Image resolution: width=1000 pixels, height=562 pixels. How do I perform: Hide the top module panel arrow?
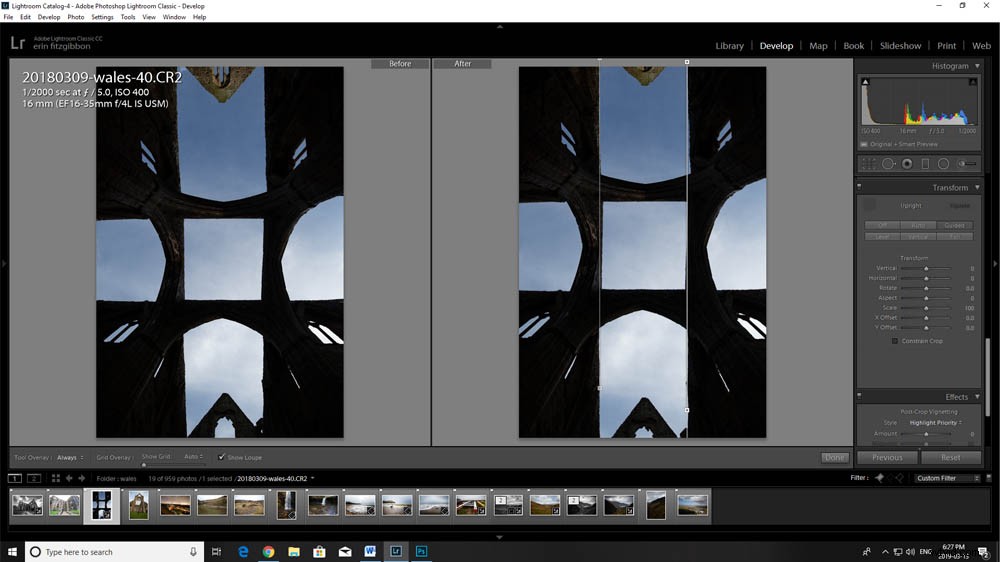point(500,27)
